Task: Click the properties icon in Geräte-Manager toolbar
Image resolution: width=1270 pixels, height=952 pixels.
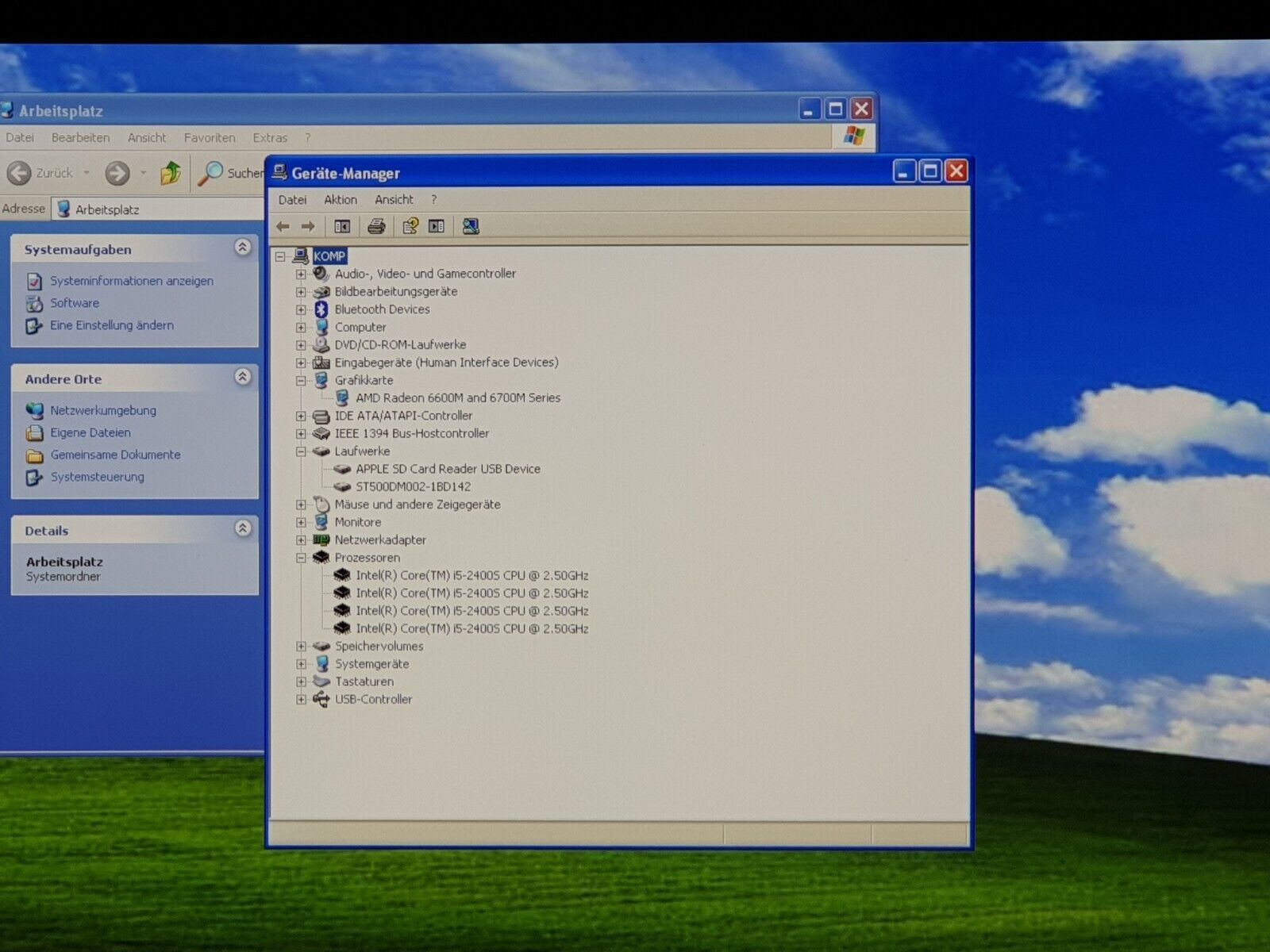Action: 410,227
